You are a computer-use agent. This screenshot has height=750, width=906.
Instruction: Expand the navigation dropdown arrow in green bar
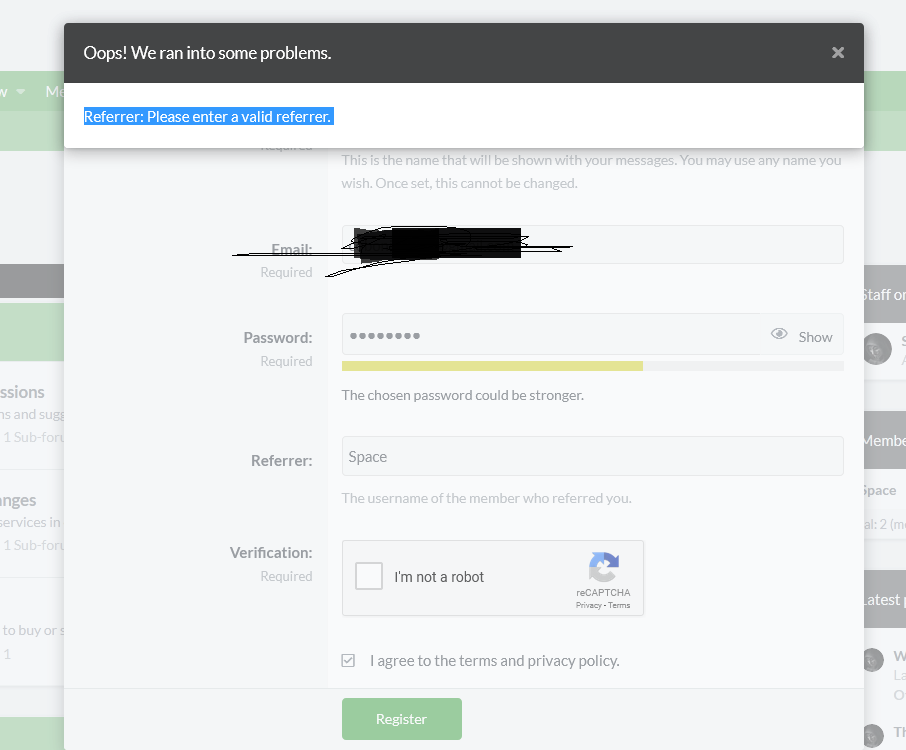click(21, 92)
